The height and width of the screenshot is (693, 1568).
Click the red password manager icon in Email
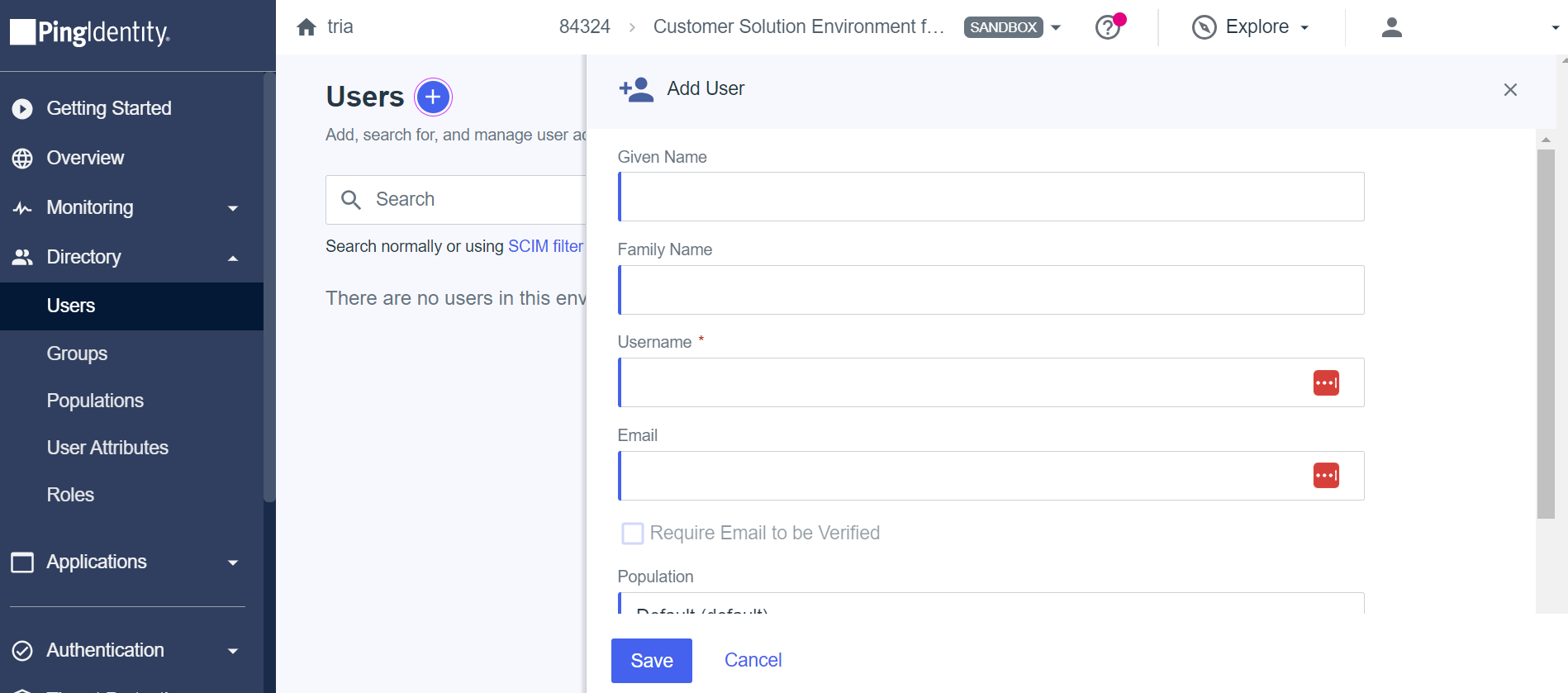pyautogui.click(x=1326, y=475)
